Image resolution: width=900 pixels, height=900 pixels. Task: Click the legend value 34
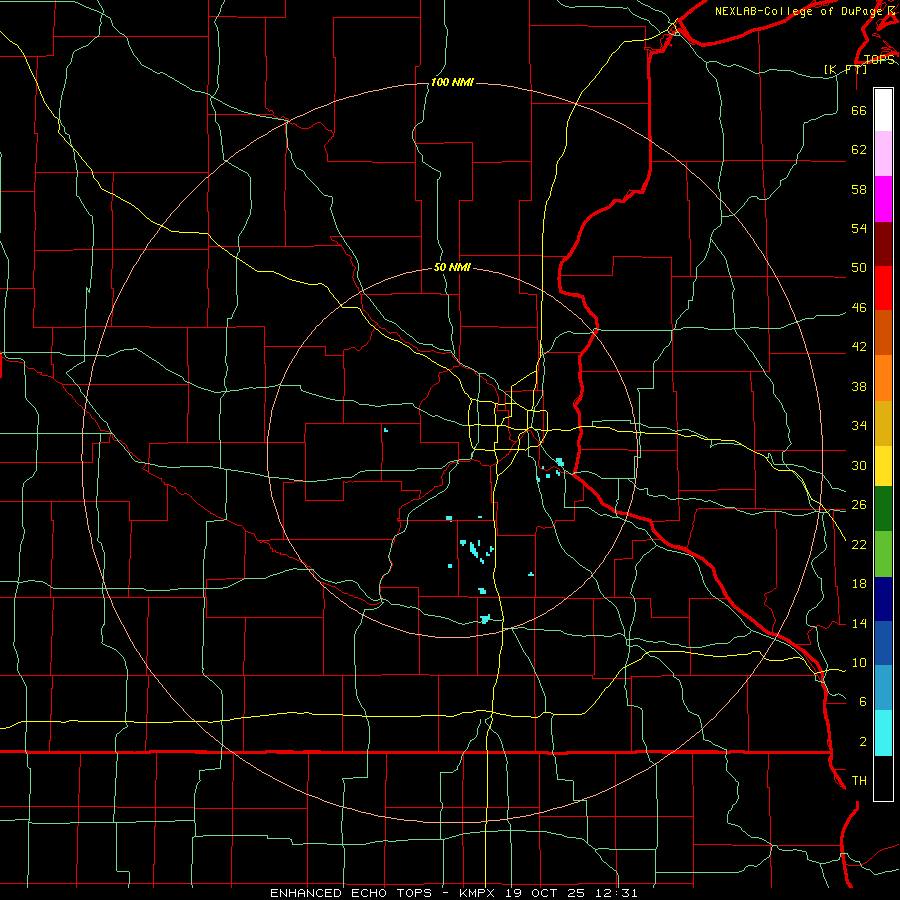[859, 426]
